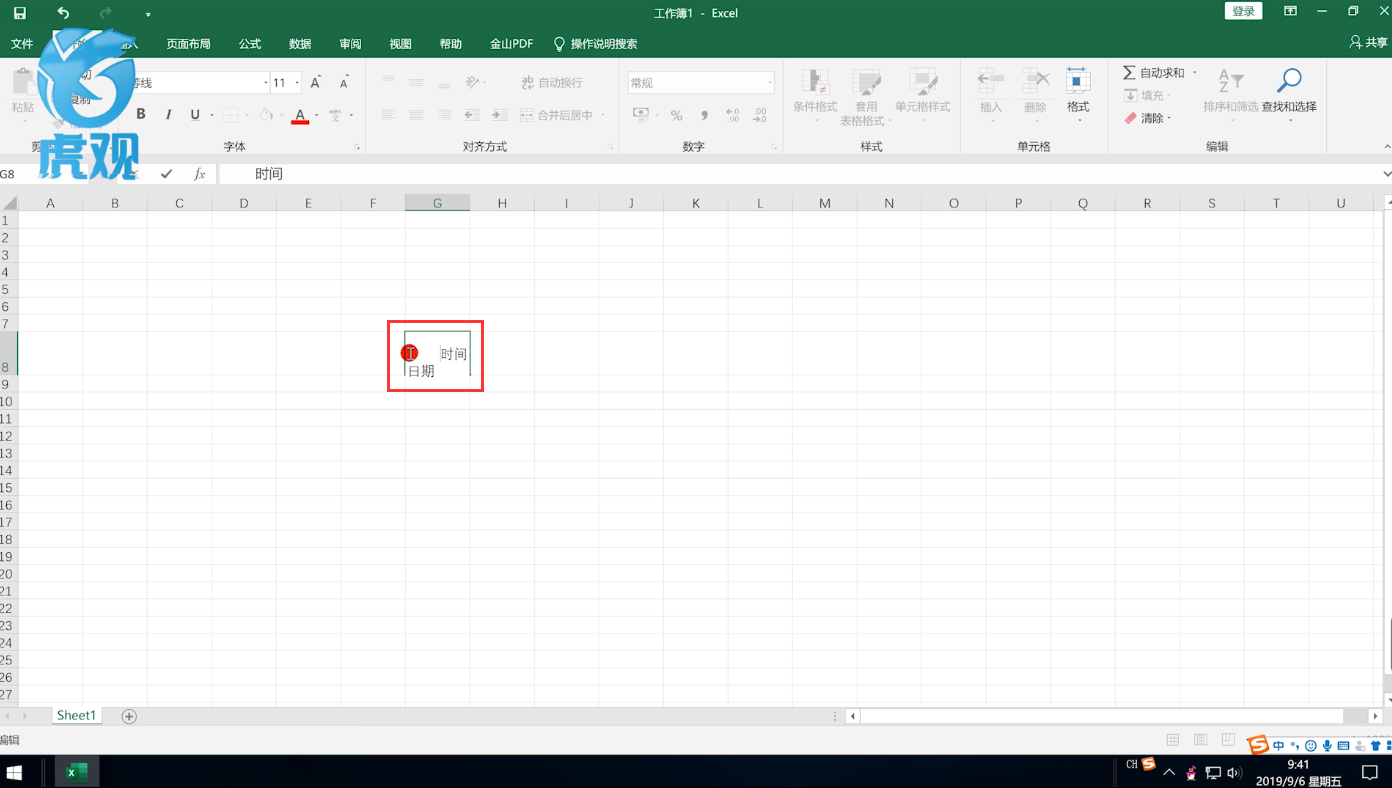This screenshot has height=788, width=1392.
Task: Click the borders icon
Action: click(230, 115)
